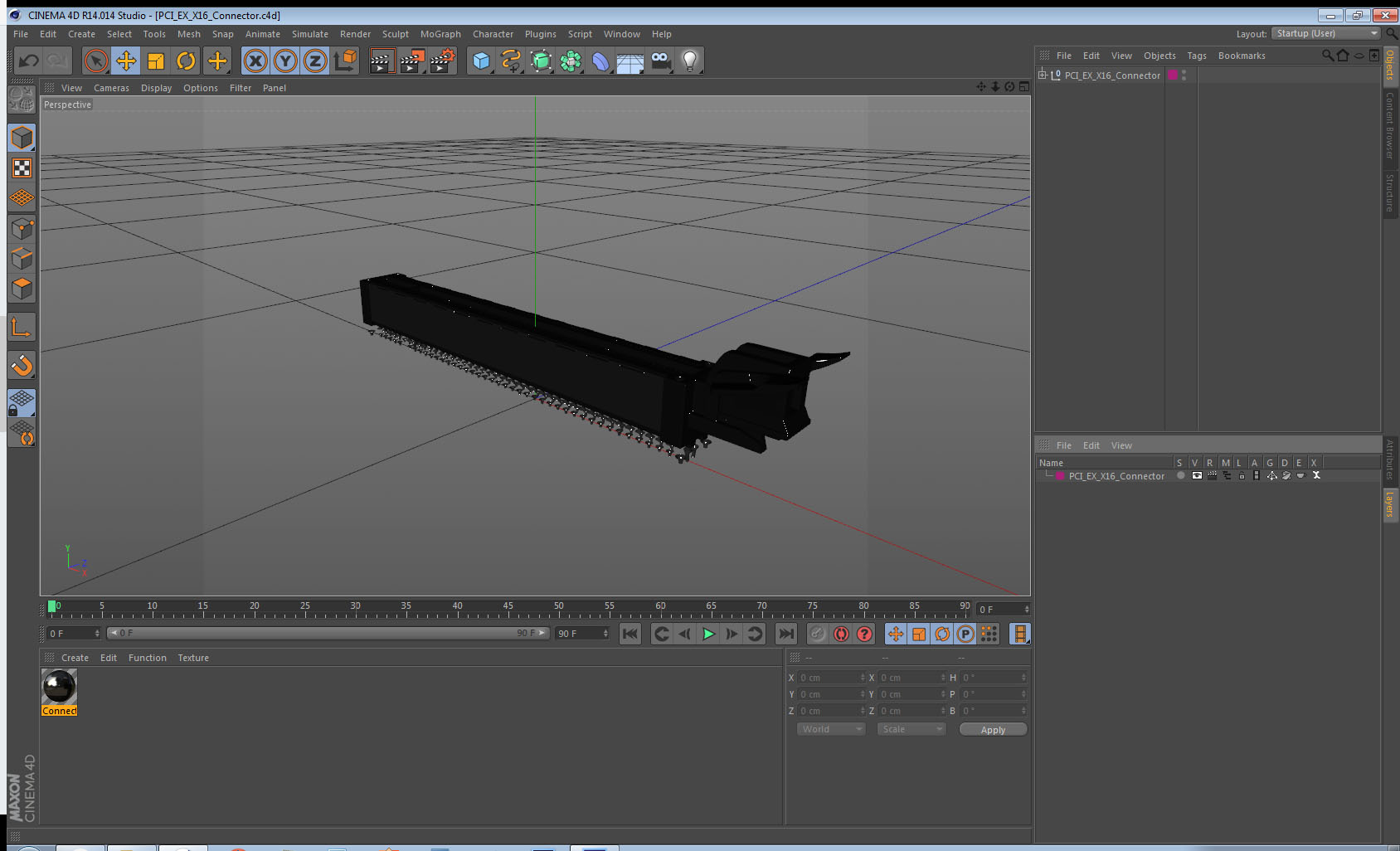This screenshot has height=851, width=1400.
Task: Enable Edges mode
Action: [22, 259]
